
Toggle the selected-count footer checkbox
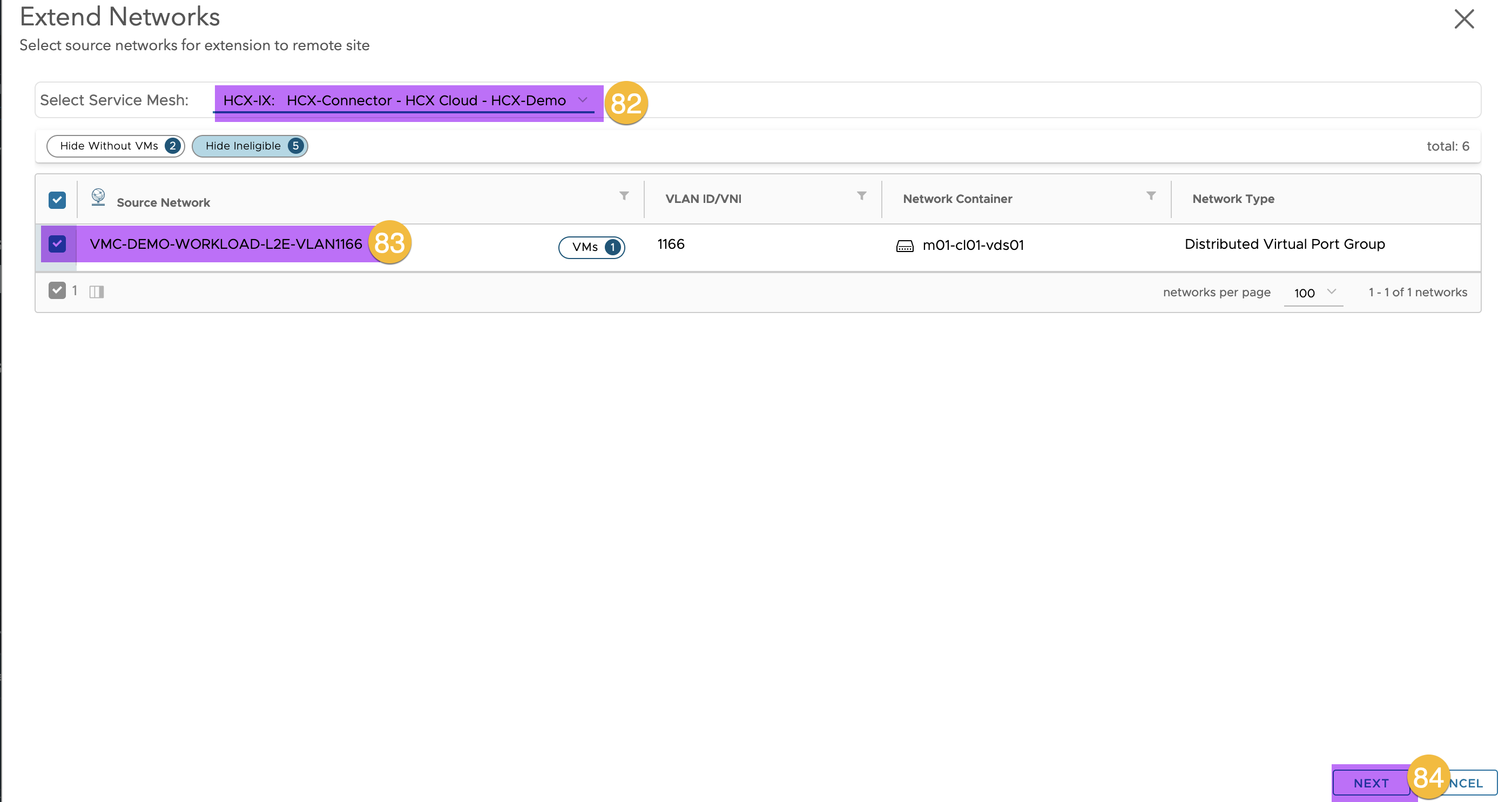point(57,290)
